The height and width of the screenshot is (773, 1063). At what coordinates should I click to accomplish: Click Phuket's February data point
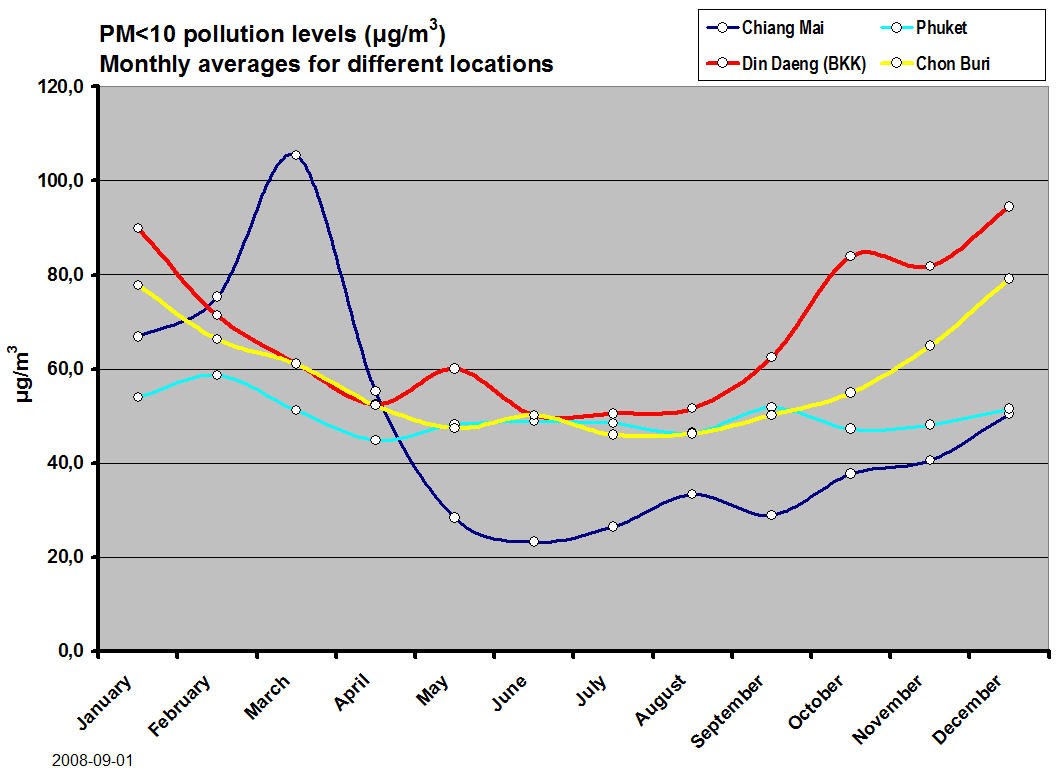[x=216, y=375]
